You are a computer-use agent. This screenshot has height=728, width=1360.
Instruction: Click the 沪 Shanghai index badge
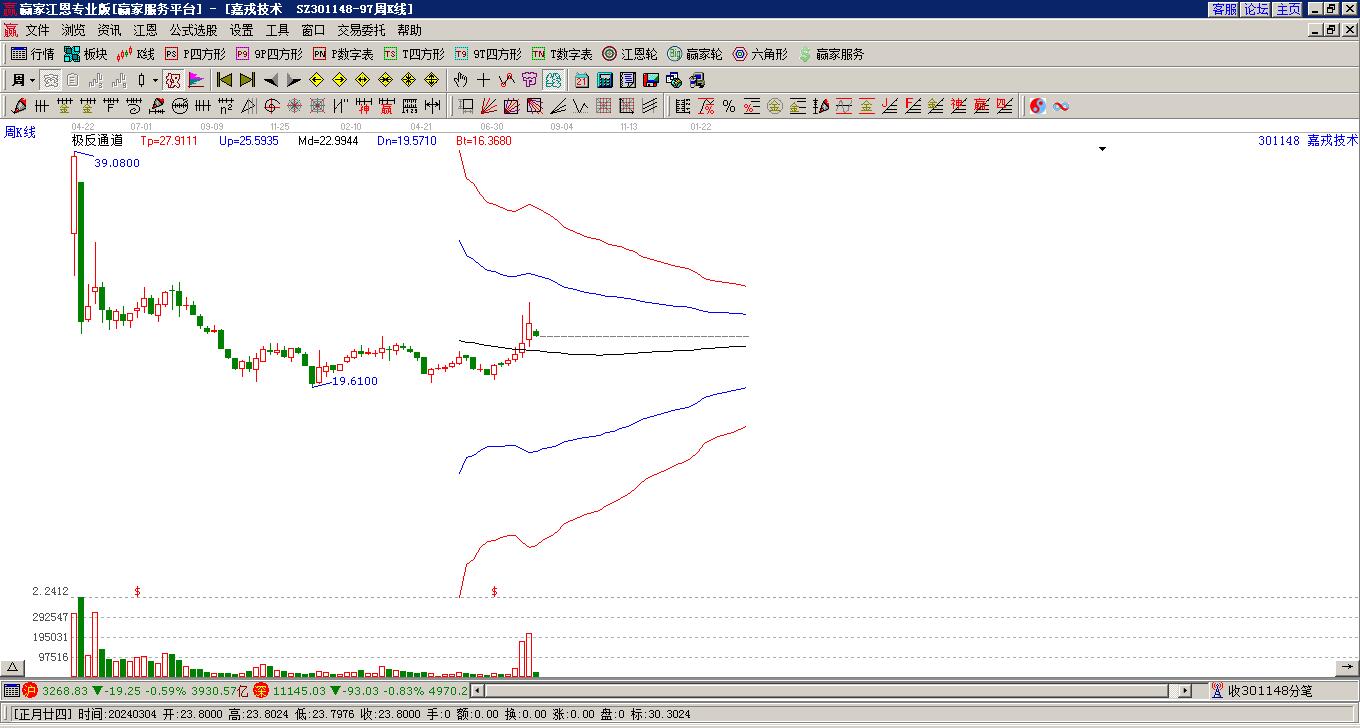coord(30,690)
